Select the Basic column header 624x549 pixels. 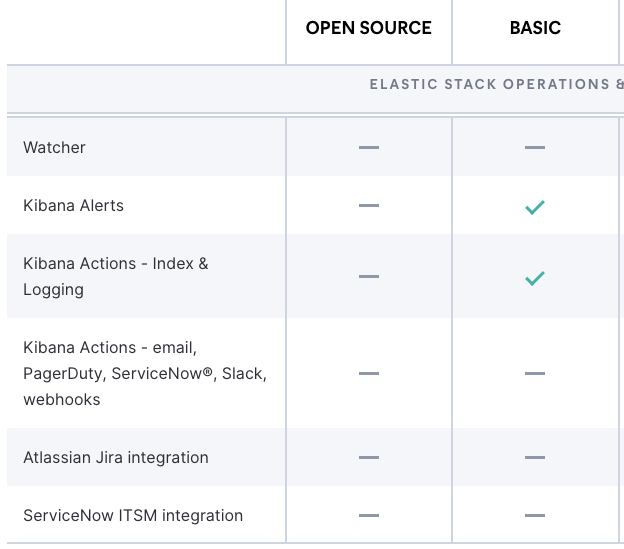[535, 28]
